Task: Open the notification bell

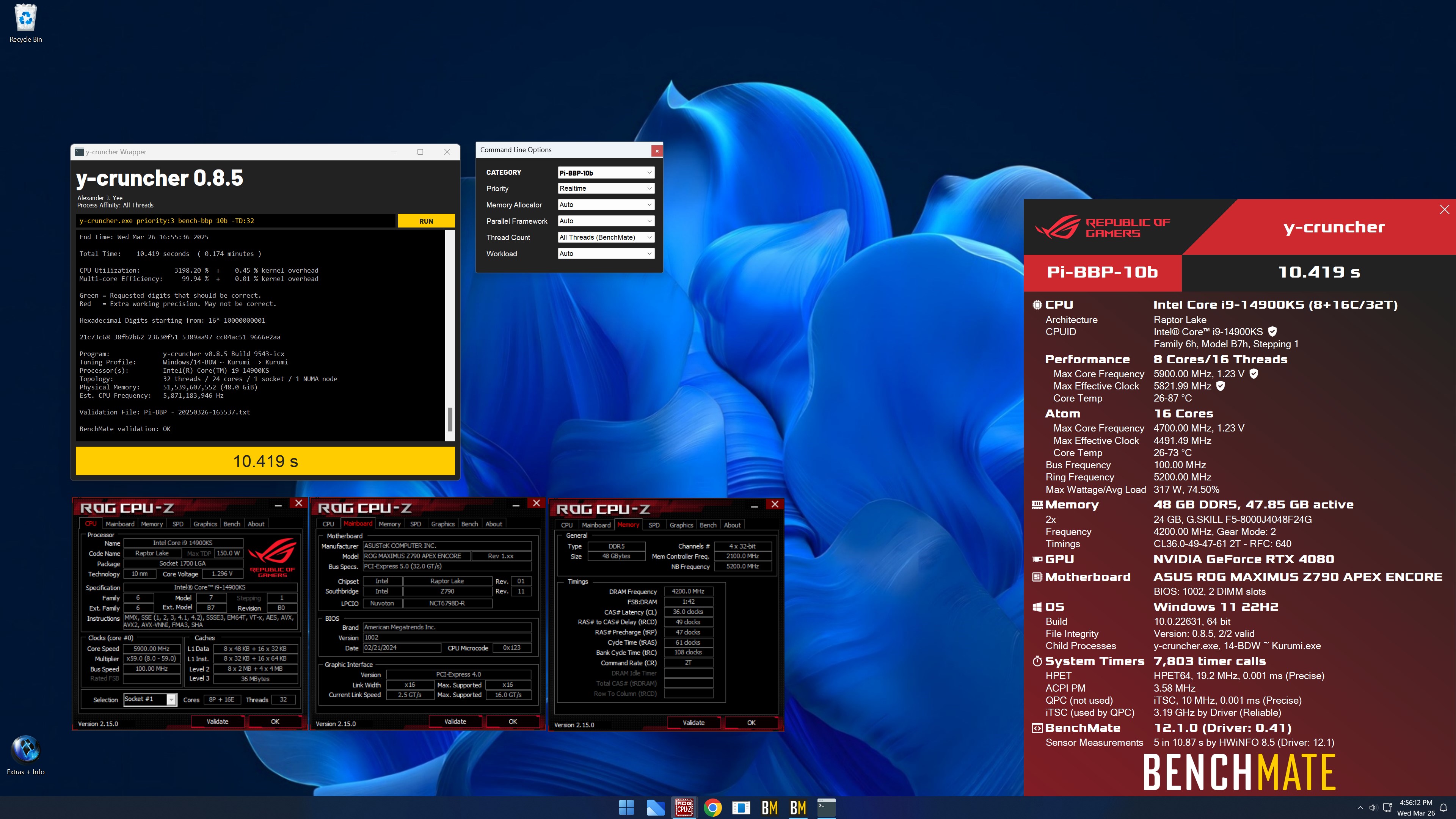Action: click(1443, 808)
